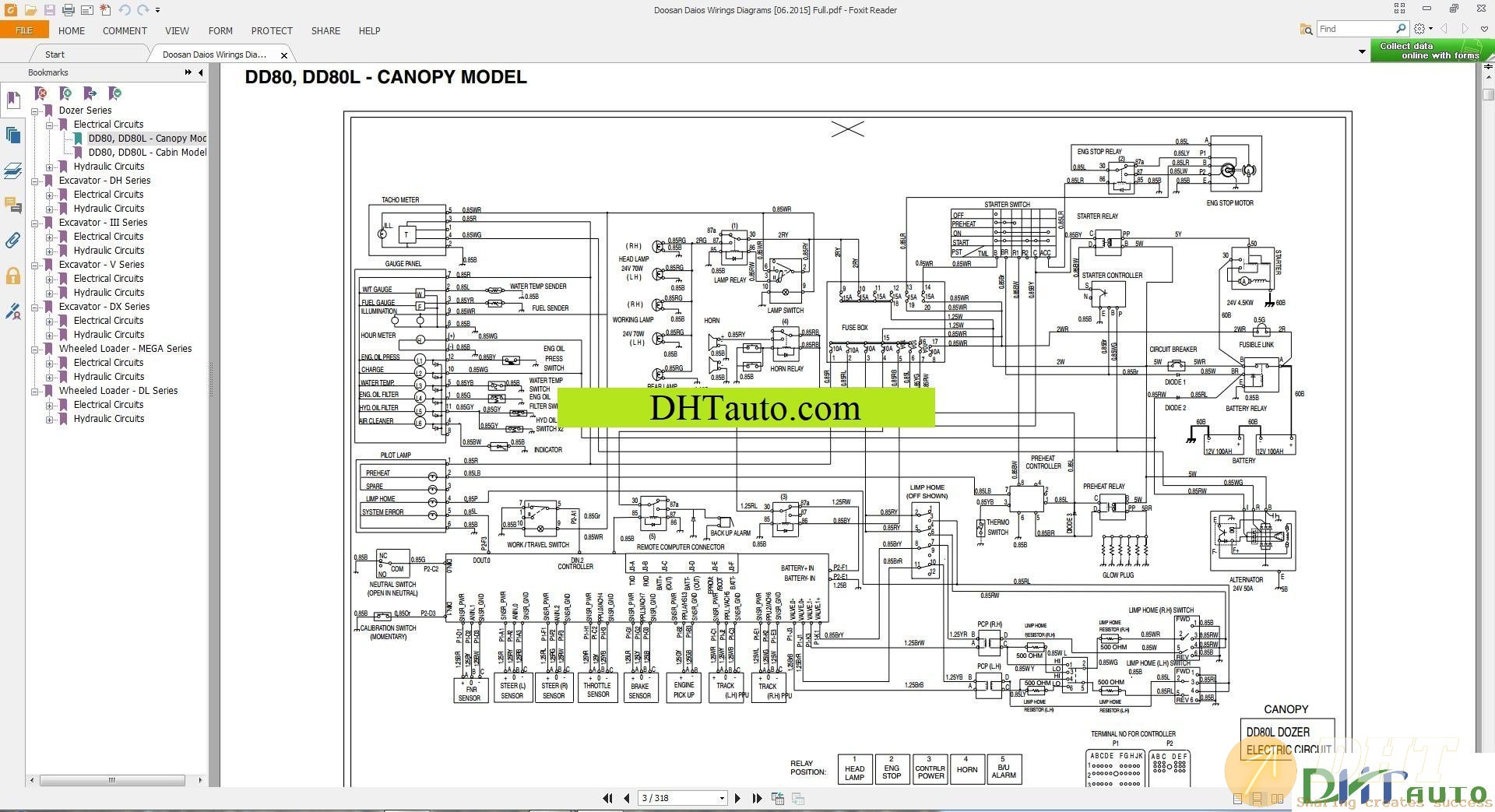1495x812 pixels.
Task: Select the Excavator - DX Series bookmark
Action: pos(104,307)
